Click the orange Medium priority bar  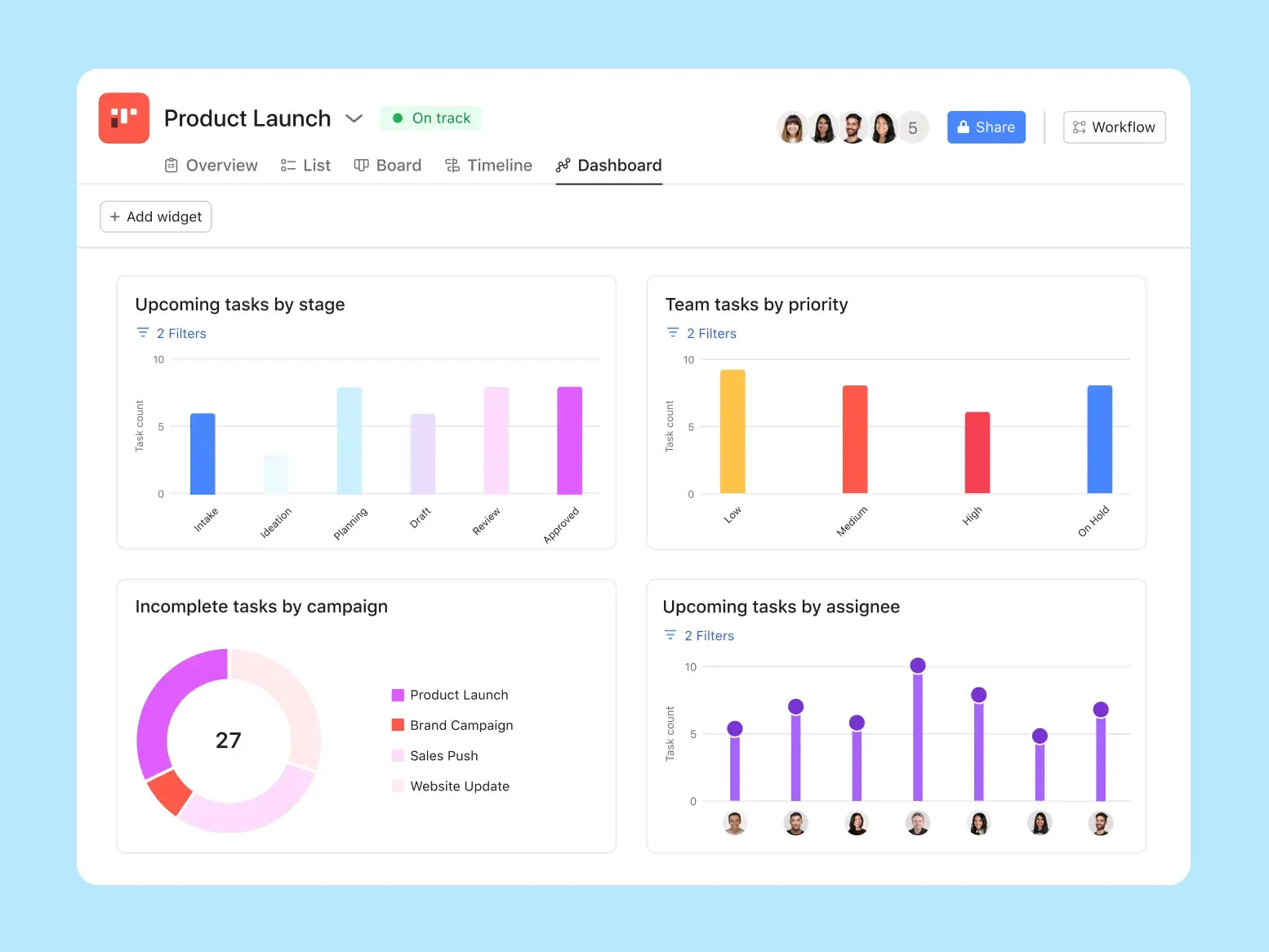tap(855, 439)
